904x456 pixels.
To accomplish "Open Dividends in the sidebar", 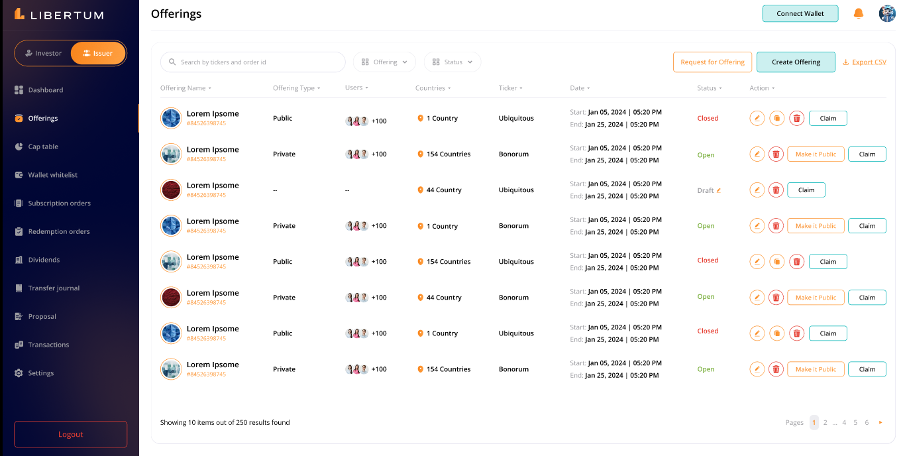I will 43,260.
